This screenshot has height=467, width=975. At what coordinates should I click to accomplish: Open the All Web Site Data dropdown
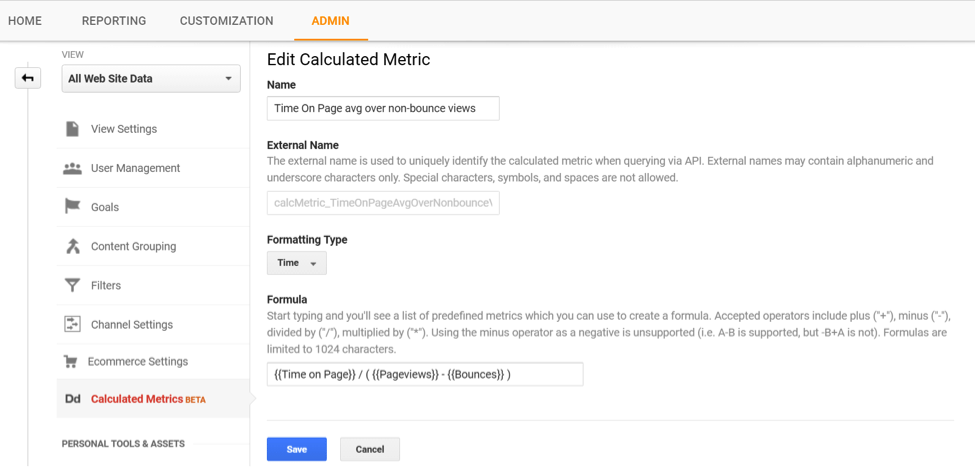coord(151,78)
